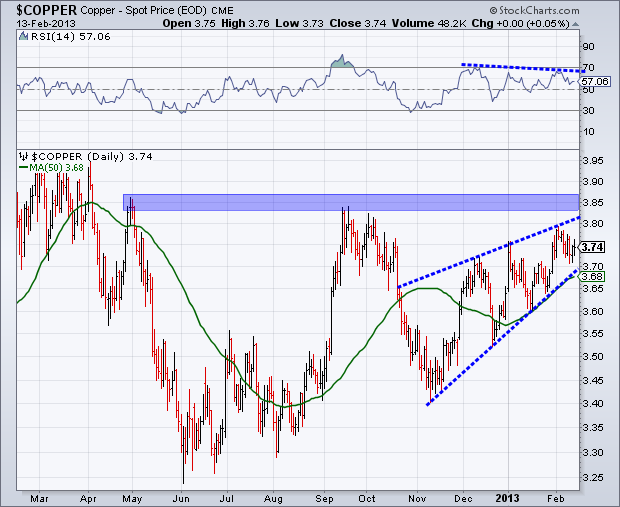The height and width of the screenshot is (507, 620).
Task: Click the RSI(14) 57.06 legend label
Action: pos(70,37)
